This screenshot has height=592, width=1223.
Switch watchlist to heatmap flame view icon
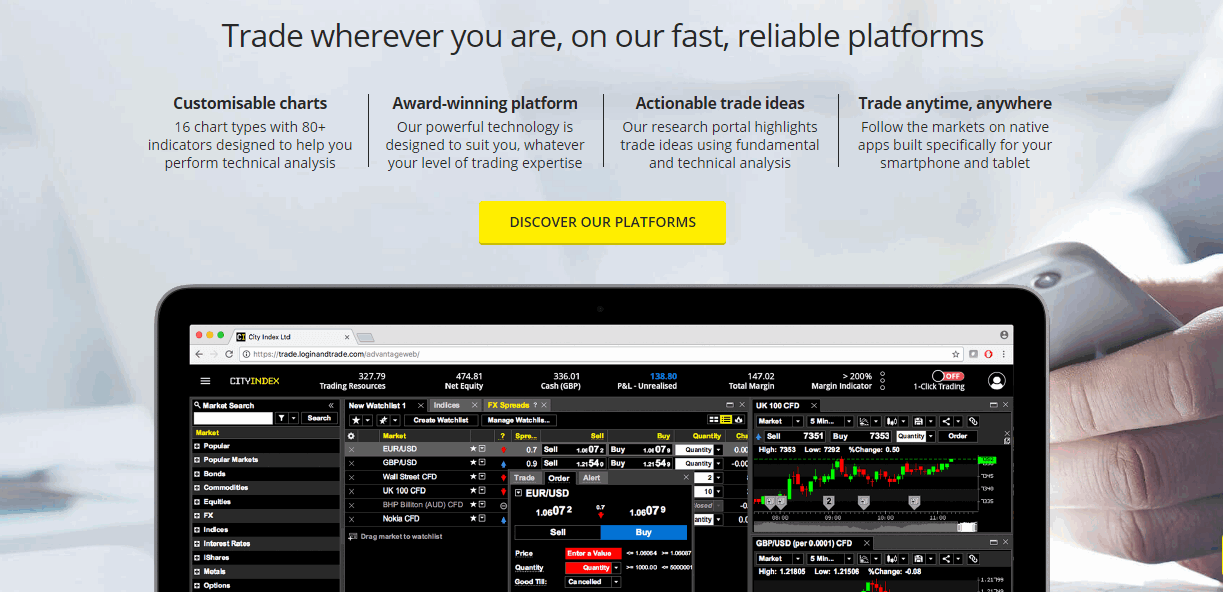coord(738,420)
